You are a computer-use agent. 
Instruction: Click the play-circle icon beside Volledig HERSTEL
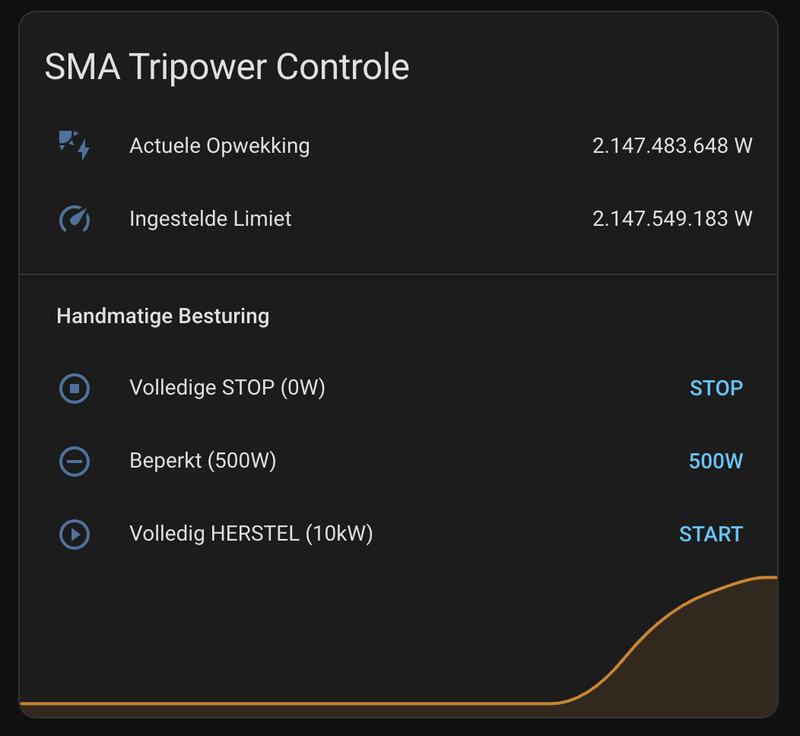point(74,534)
